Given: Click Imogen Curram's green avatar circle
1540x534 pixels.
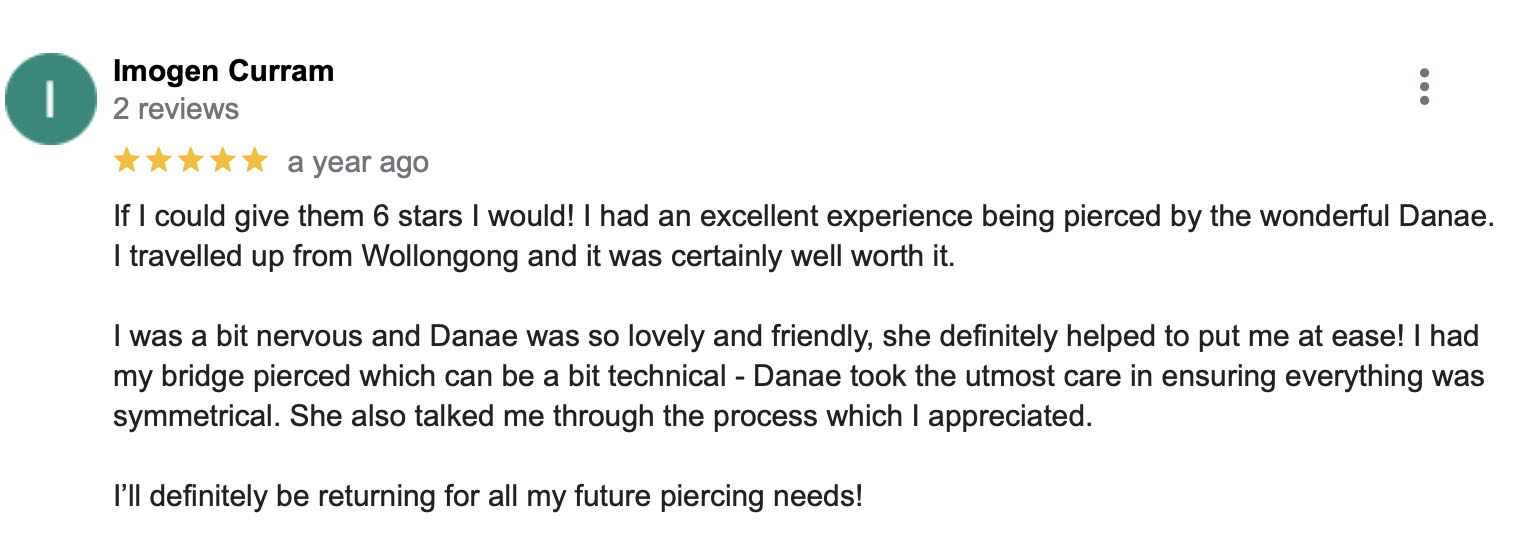Looking at the screenshot, I should pyautogui.click(x=51, y=99).
